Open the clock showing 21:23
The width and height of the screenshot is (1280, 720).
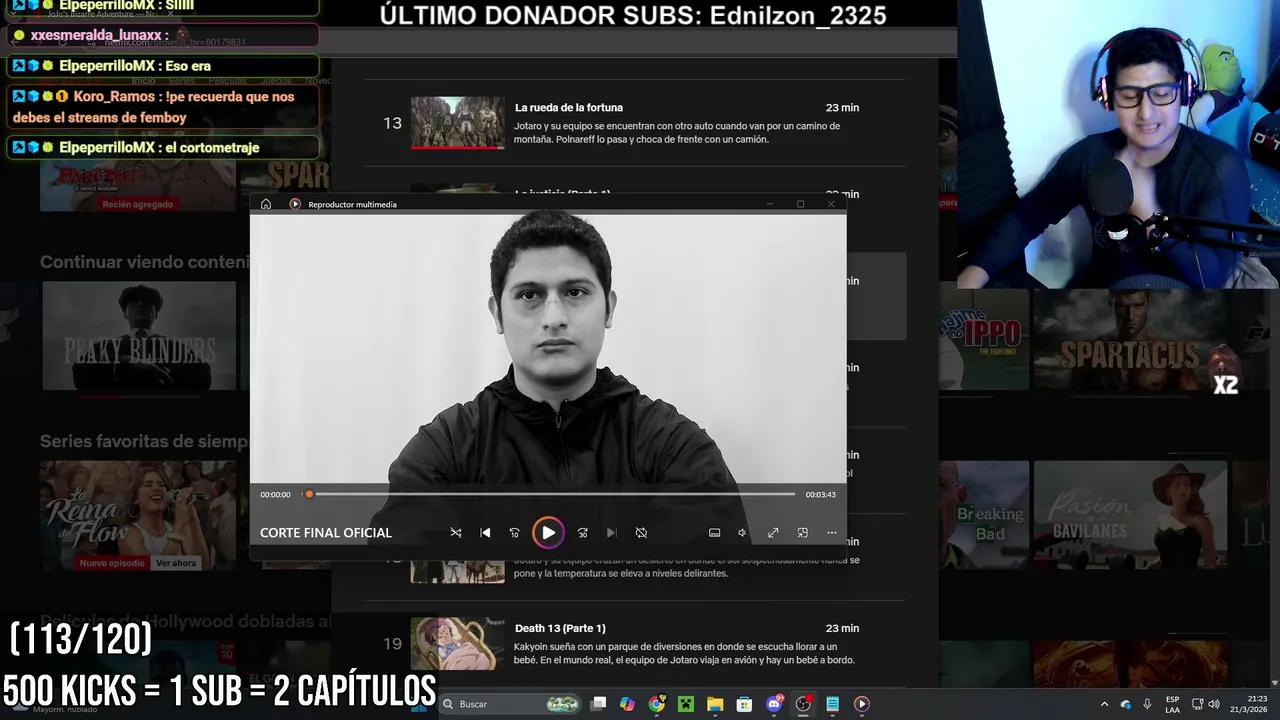click(1250, 704)
